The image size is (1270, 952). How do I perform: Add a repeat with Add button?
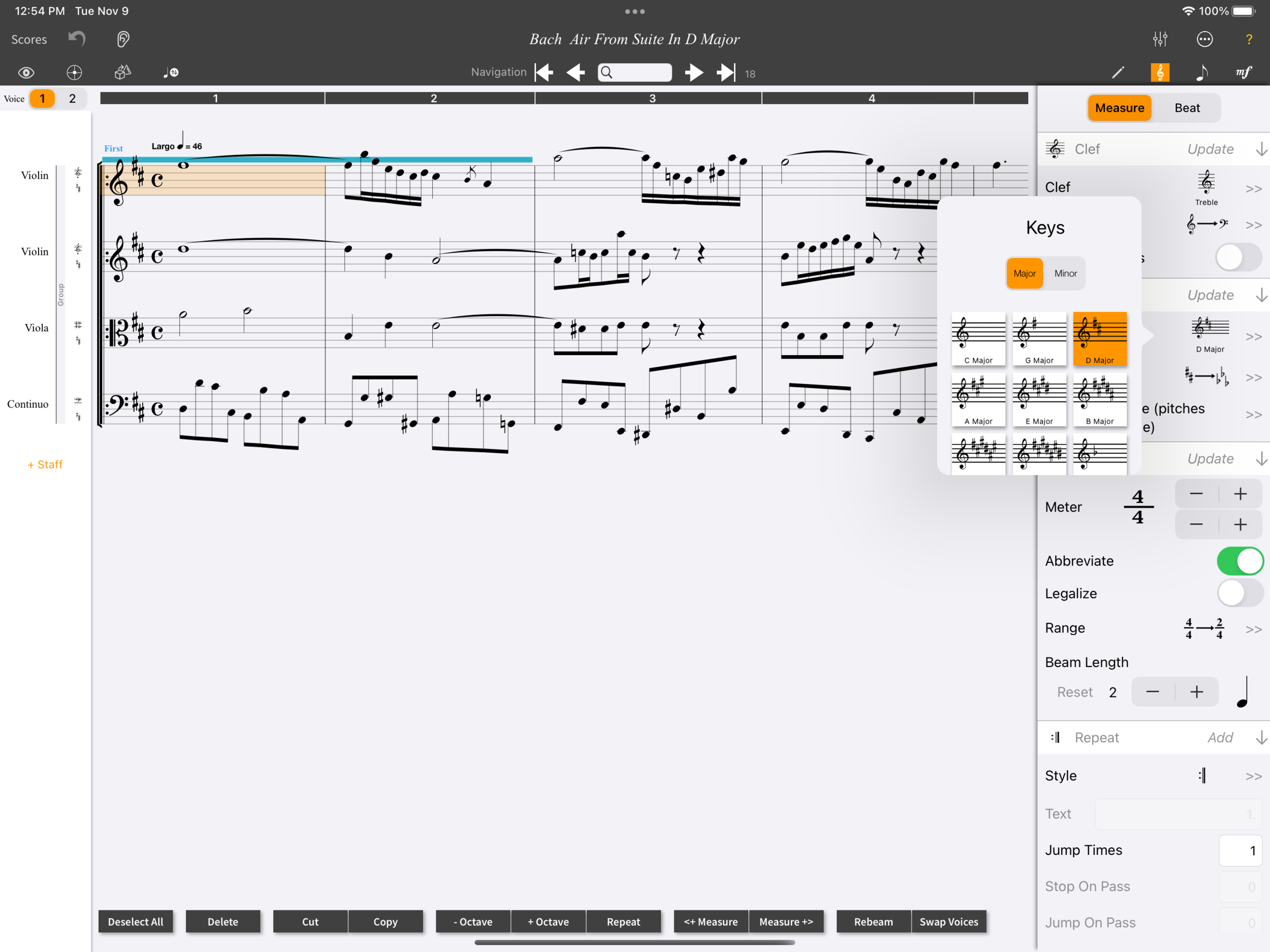tap(1220, 737)
